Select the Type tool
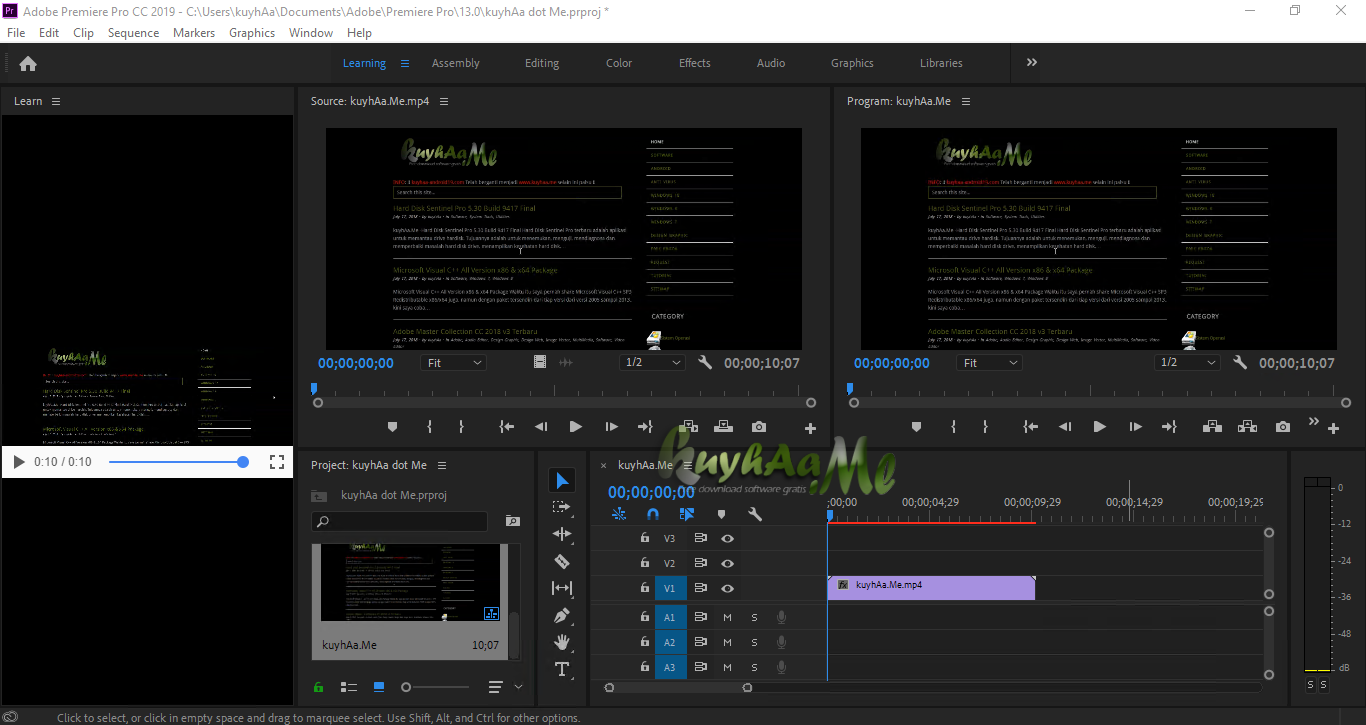1366x725 pixels. coord(562,669)
